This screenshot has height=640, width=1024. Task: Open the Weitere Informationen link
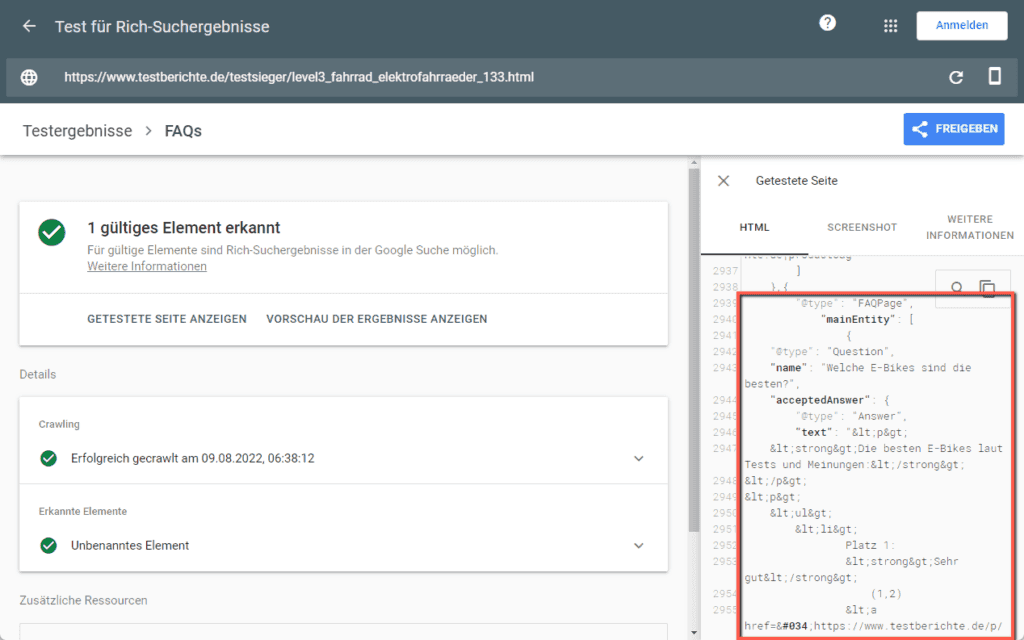pyautogui.click(x=147, y=266)
